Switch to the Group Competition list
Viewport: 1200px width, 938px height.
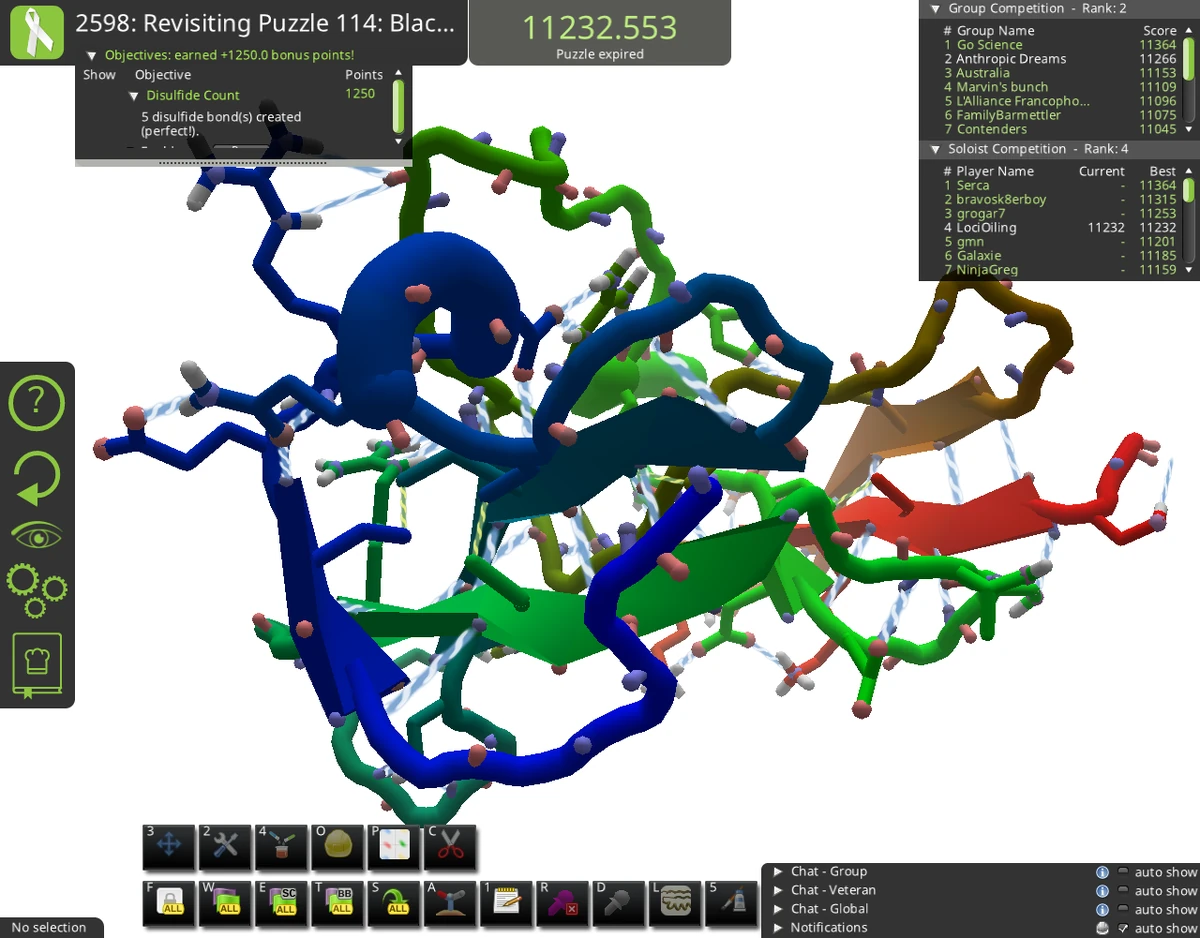(x=934, y=8)
